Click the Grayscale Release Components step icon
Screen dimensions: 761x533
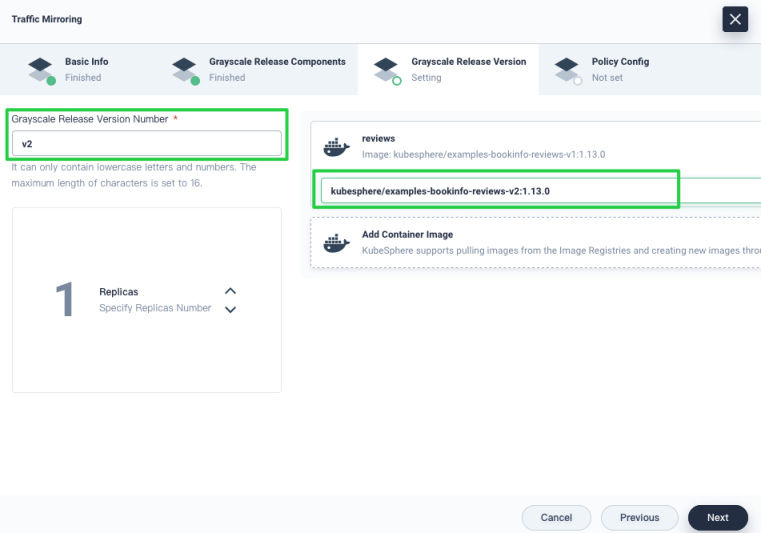[x=184, y=69]
